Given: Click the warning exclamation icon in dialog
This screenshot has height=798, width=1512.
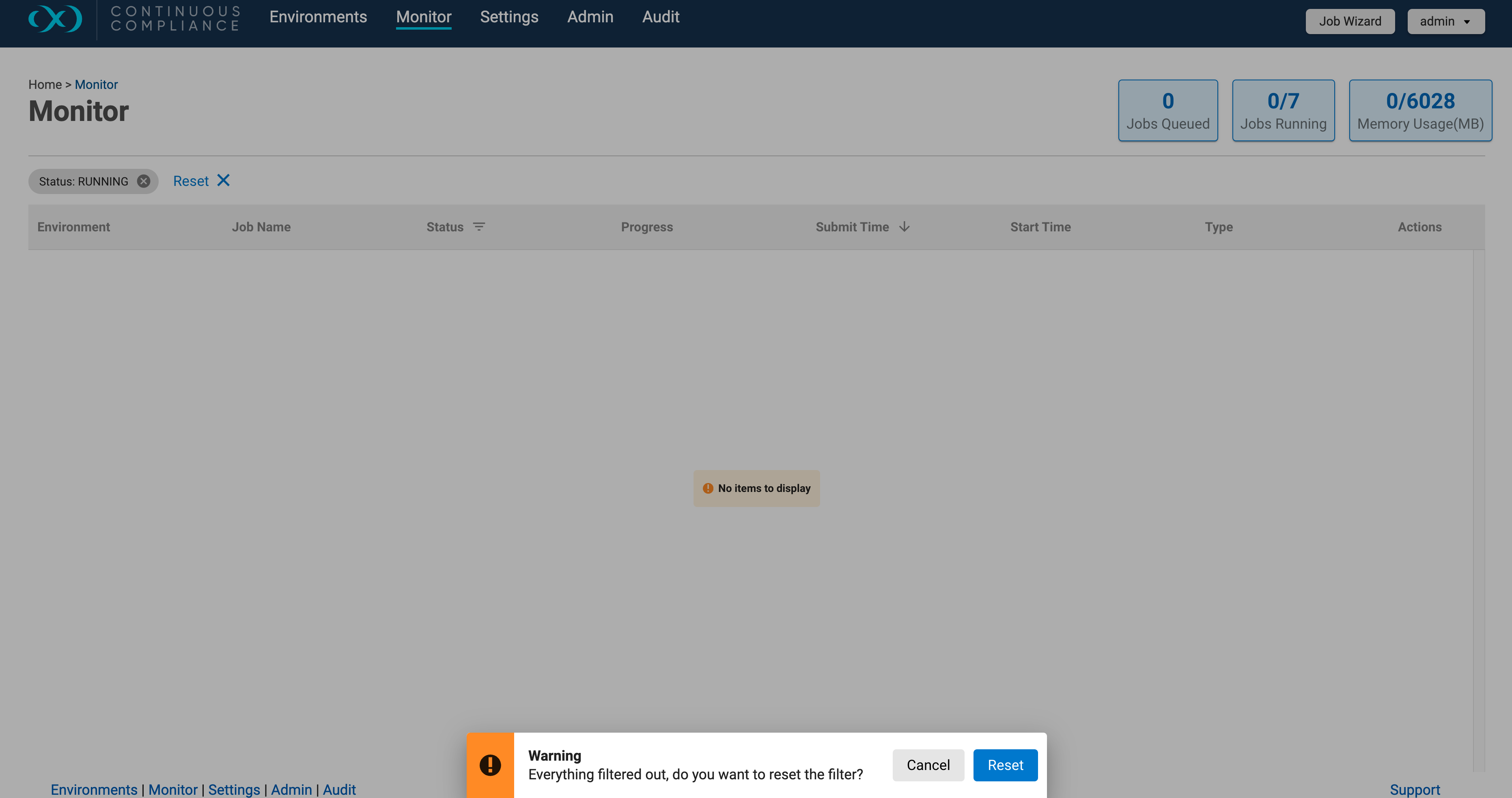Looking at the screenshot, I should coord(490,765).
